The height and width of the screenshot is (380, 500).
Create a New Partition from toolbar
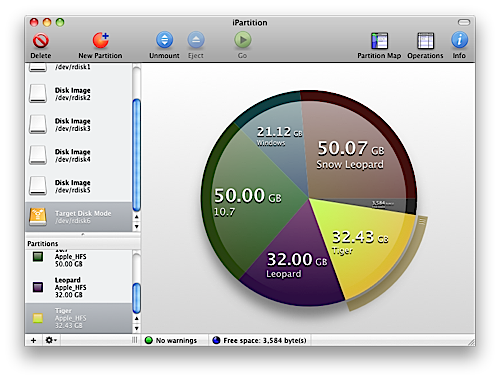point(101,40)
